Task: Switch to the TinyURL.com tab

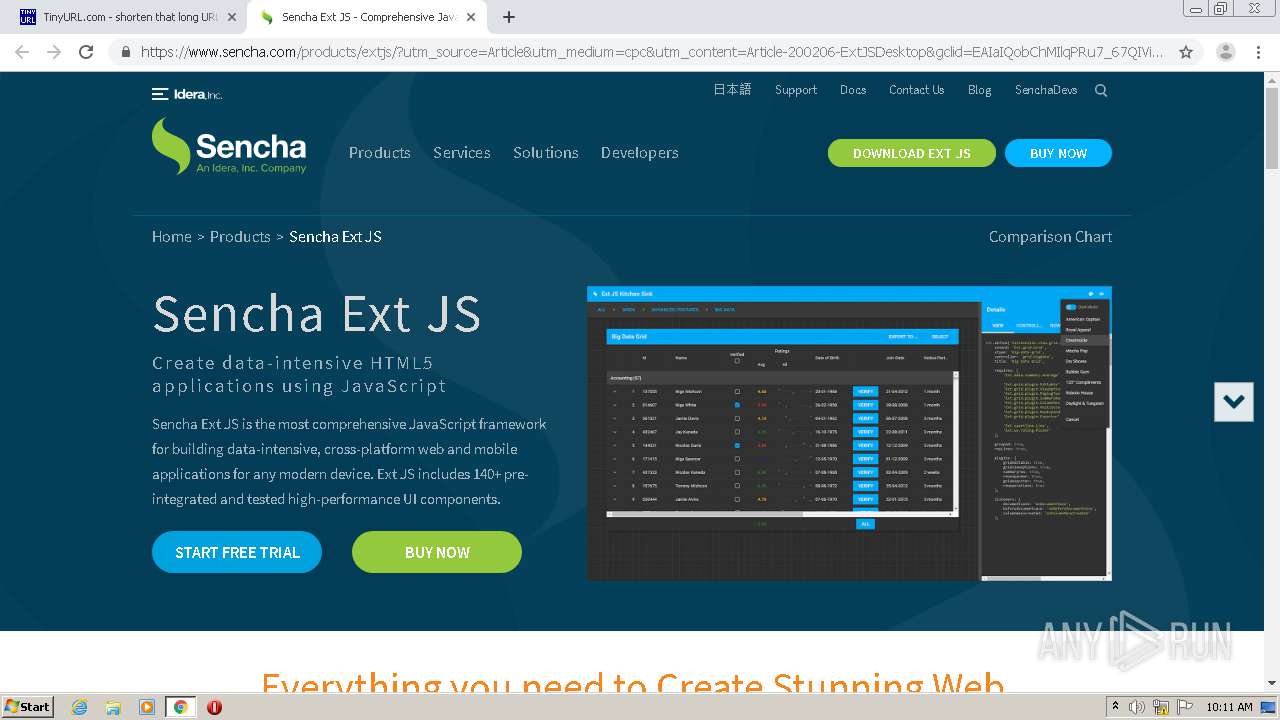Action: pos(128,17)
